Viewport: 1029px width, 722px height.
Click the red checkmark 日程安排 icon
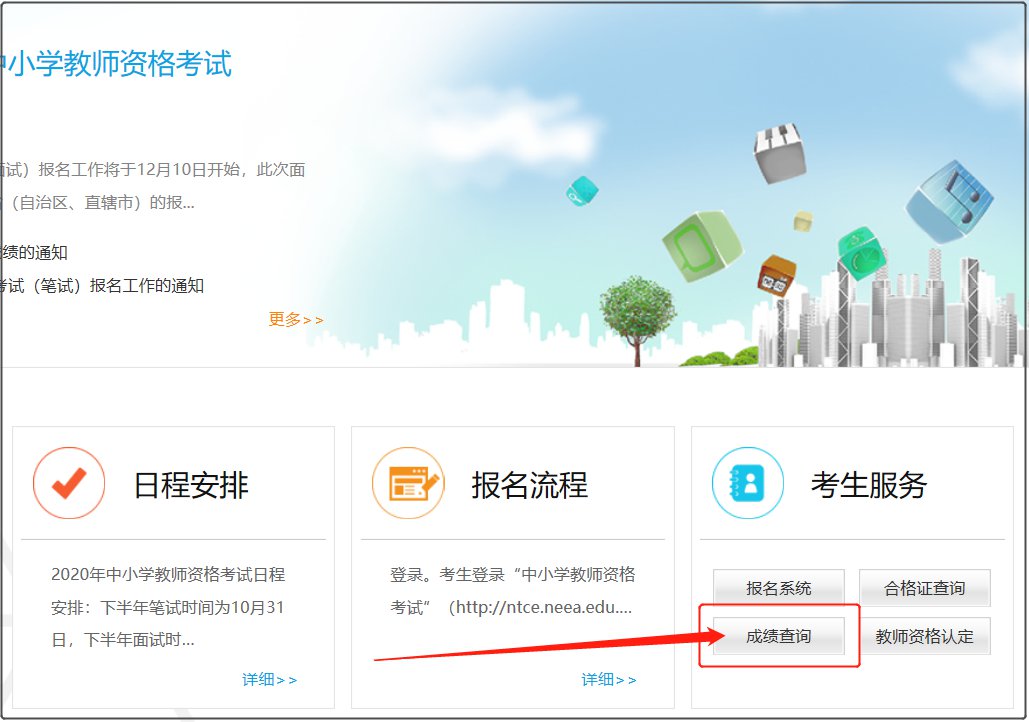[69, 484]
